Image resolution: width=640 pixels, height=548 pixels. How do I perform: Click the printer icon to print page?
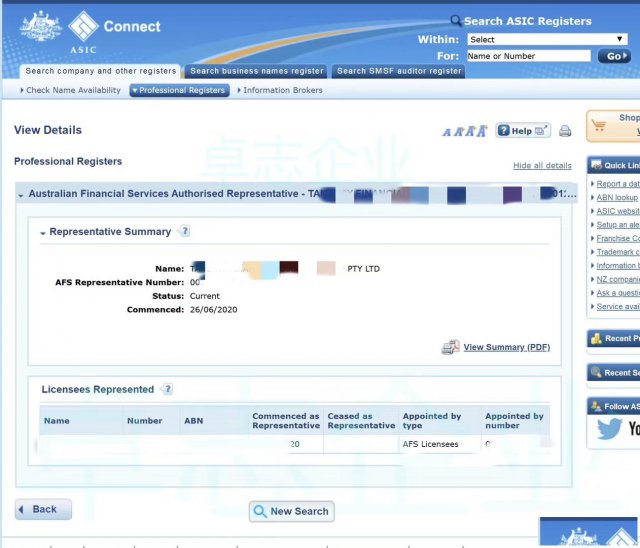(565, 131)
